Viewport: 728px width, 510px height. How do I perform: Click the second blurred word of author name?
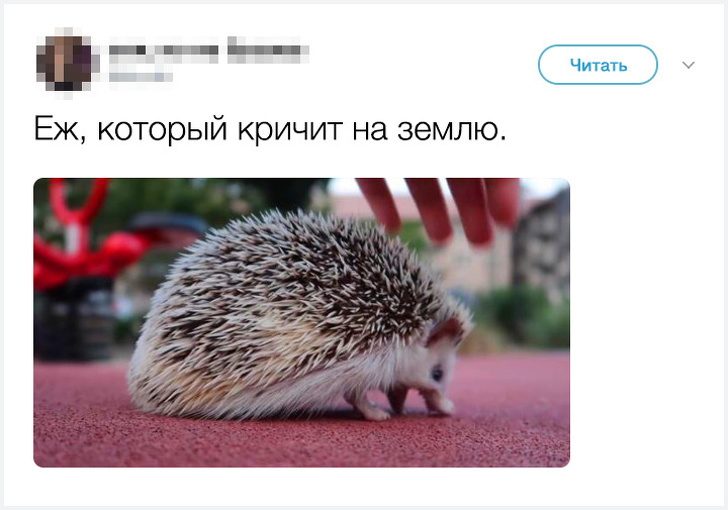click(268, 50)
